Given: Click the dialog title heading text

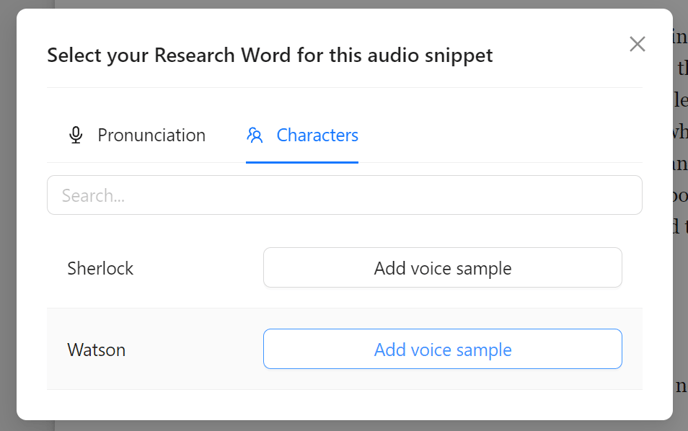Looking at the screenshot, I should click(270, 55).
